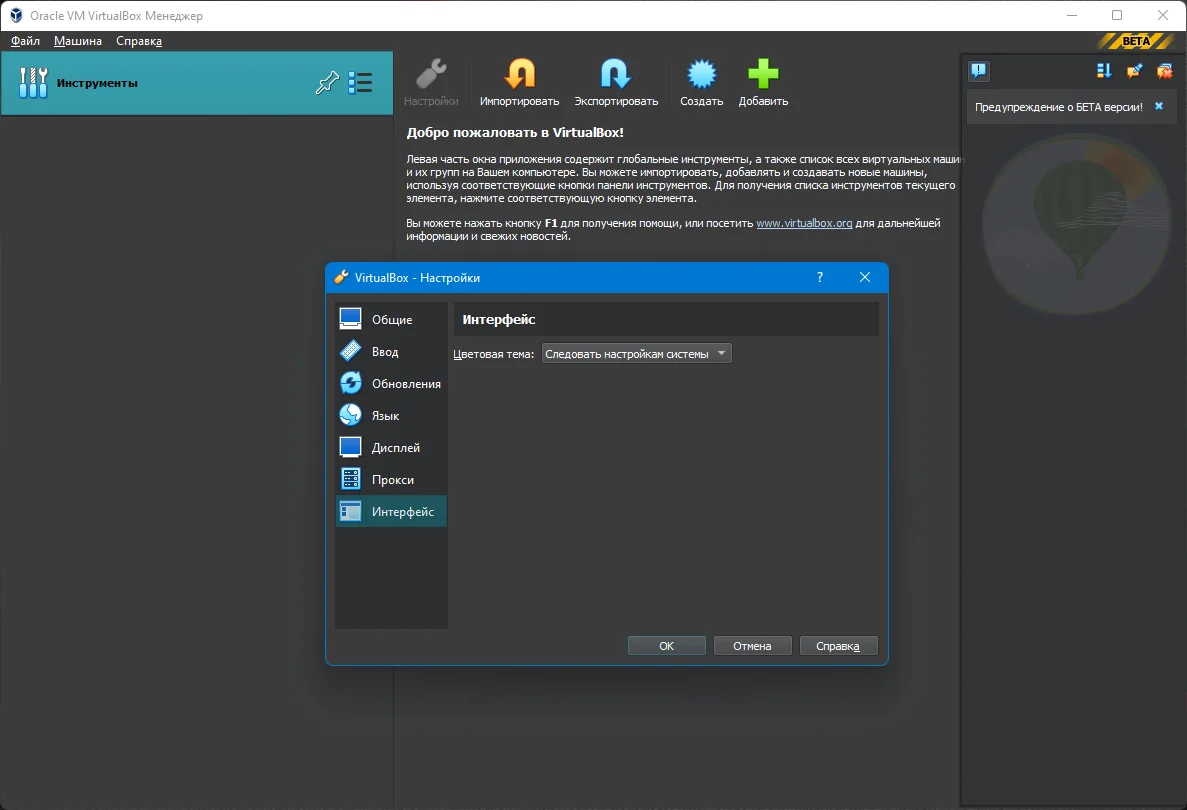
Task: Open the Tools list menu icon
Action: tap(360, 83)
